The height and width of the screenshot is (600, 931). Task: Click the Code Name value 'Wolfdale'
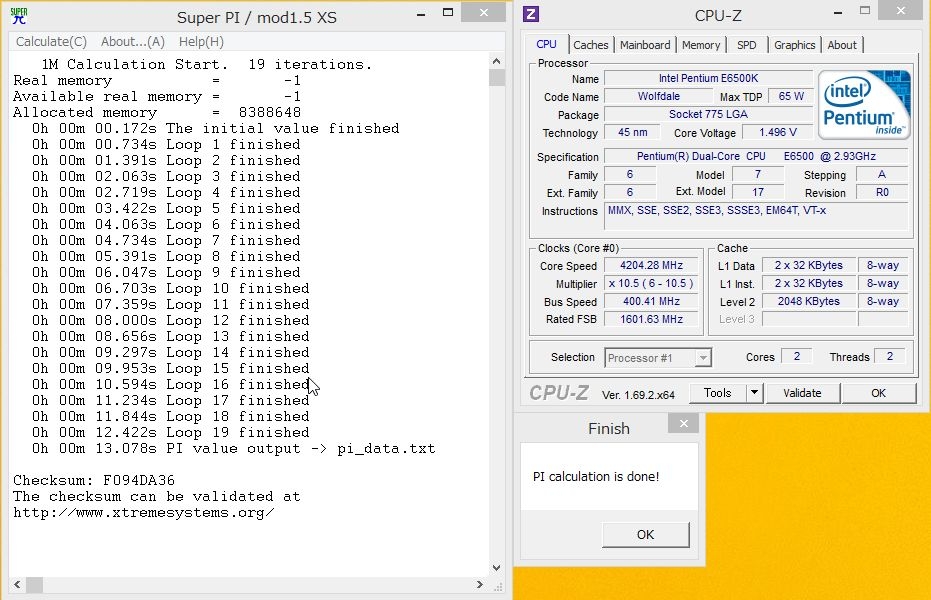click(x=658, y=96)
